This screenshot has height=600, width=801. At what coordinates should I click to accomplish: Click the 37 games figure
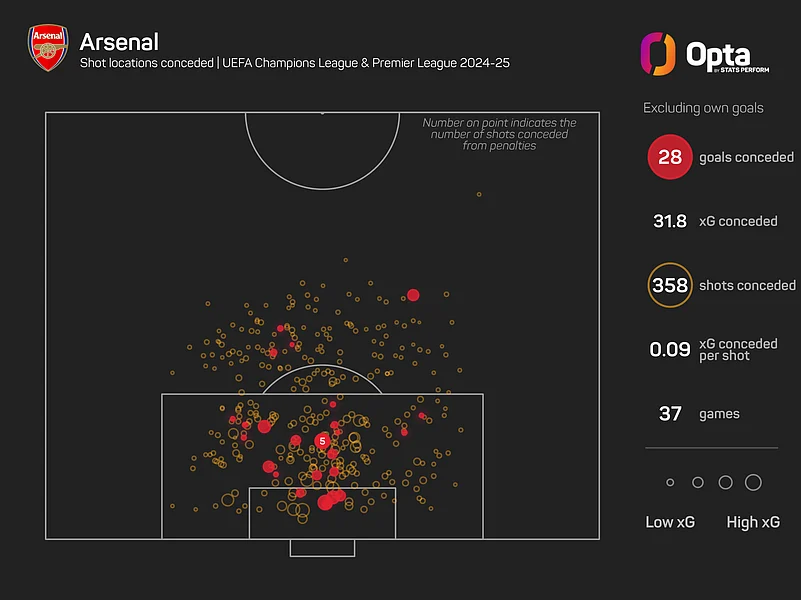[670, 414]
